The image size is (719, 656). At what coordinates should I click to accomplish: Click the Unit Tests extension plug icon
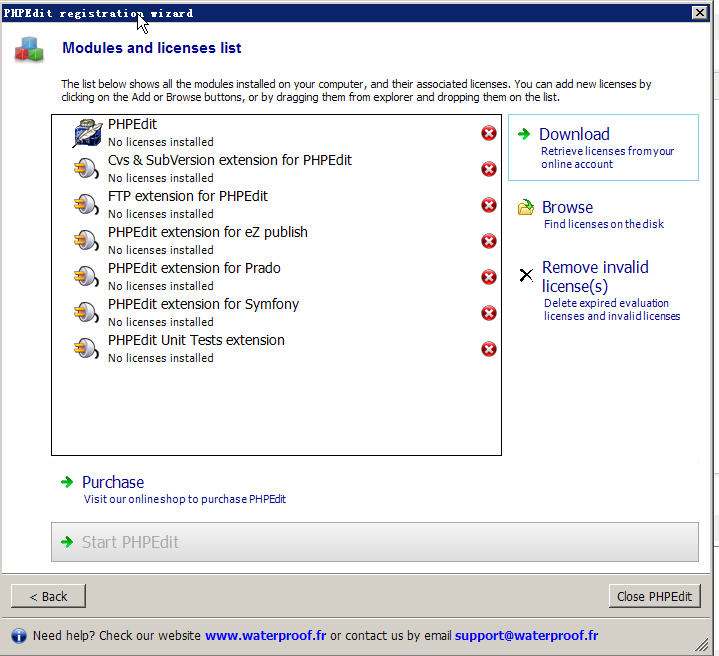point(86,349)
